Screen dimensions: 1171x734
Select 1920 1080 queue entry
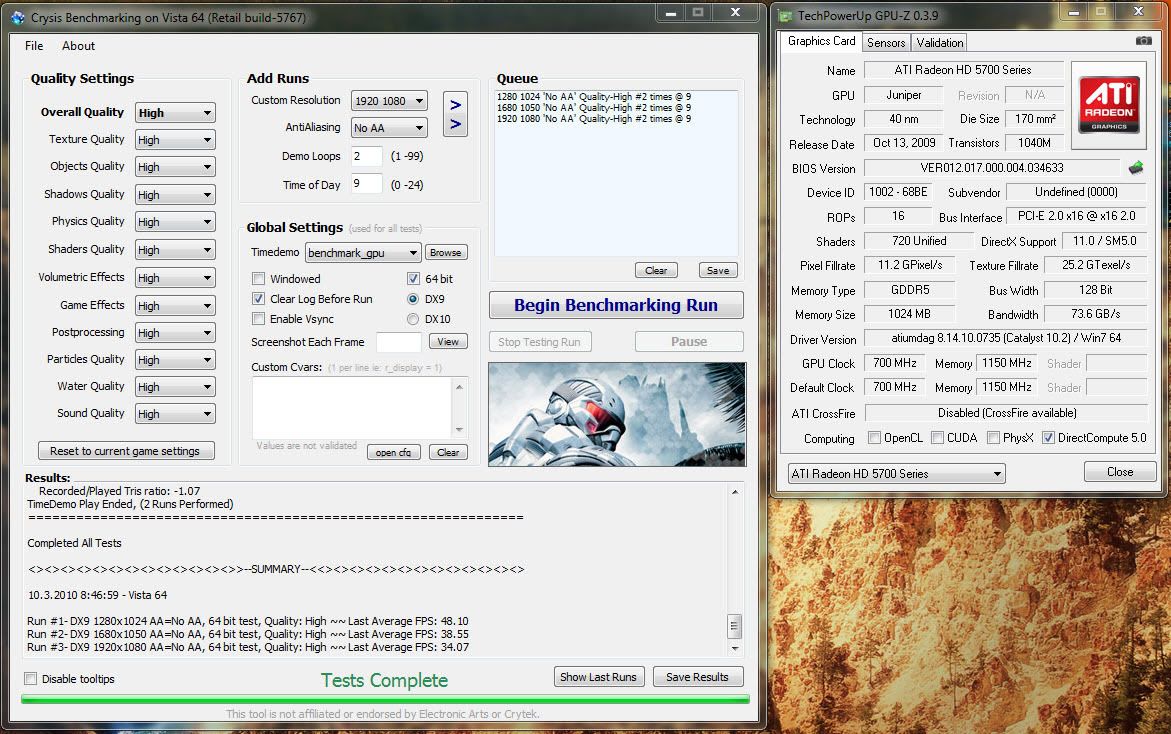pyautogui.click(x=594, y=119)
